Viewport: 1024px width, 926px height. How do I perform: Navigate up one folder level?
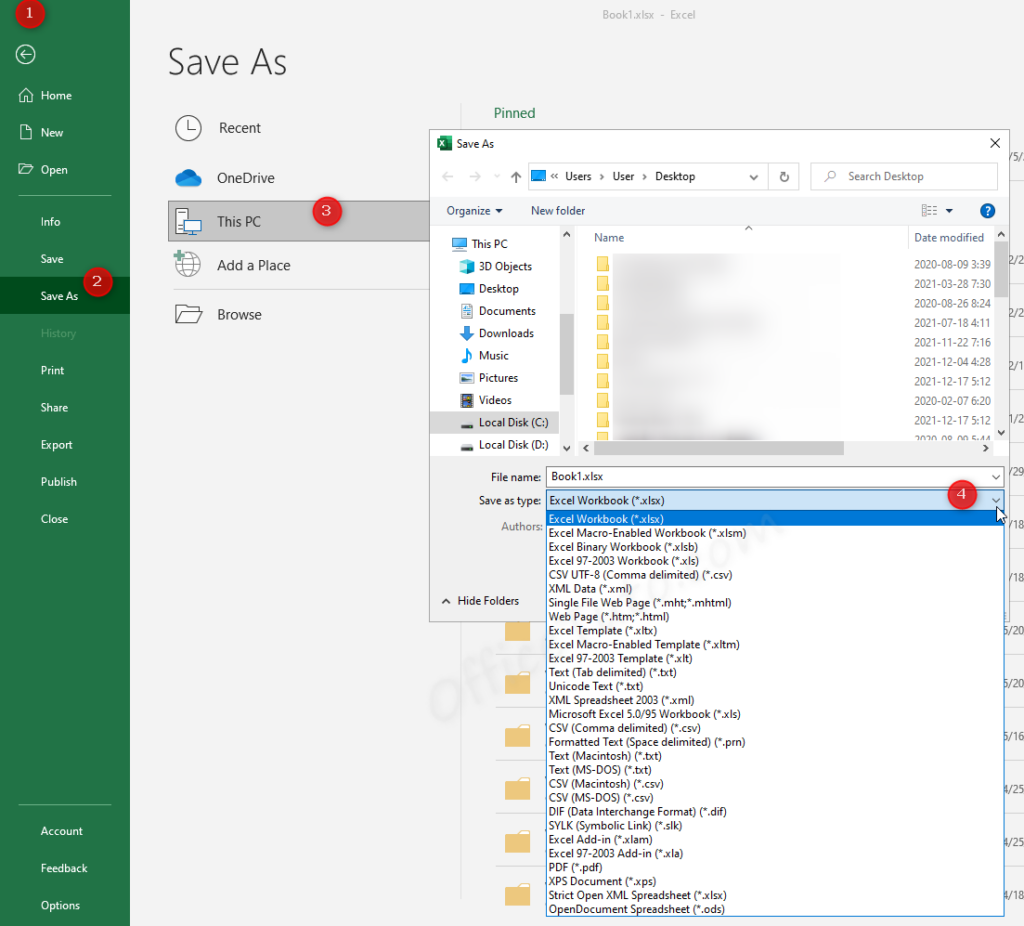(514, 176)
